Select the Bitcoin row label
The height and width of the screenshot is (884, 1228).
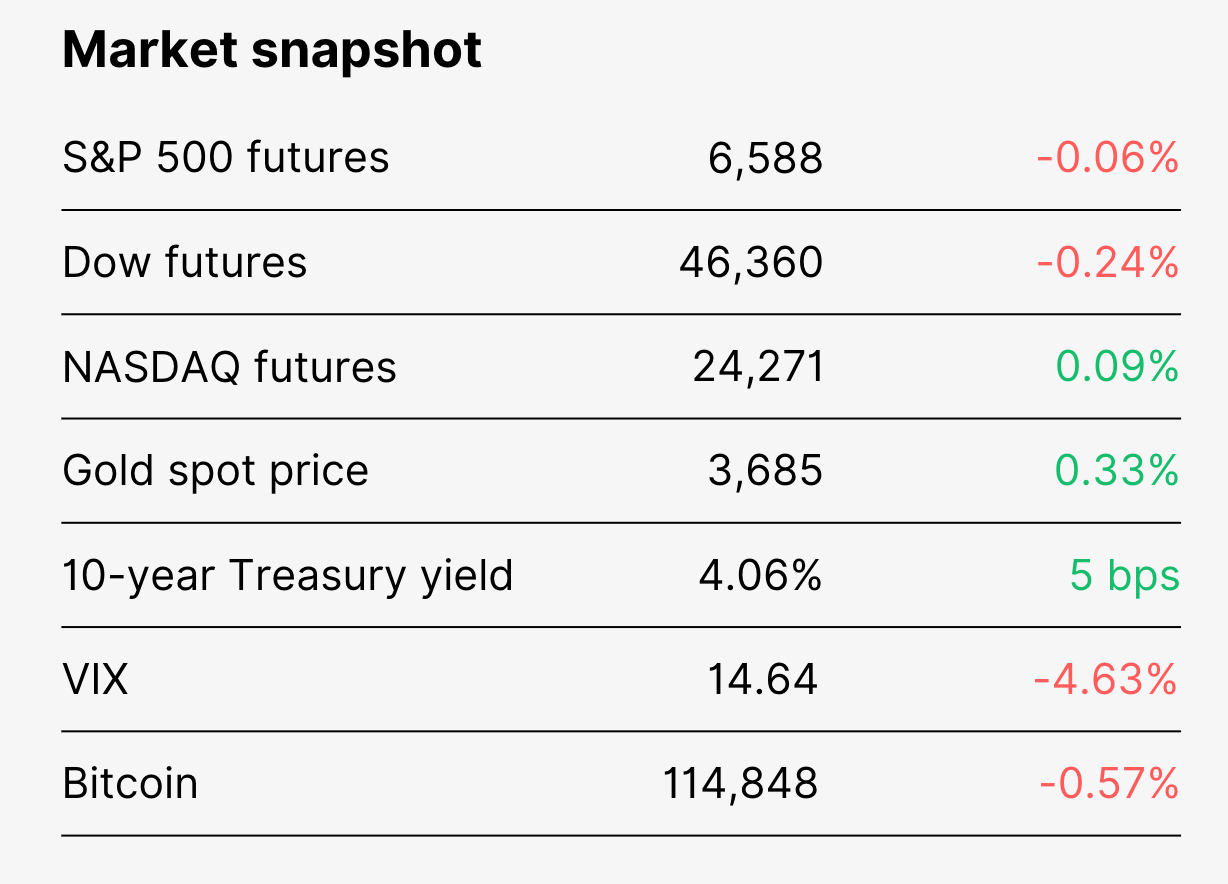pyautogui.click(x=130, y=783)
